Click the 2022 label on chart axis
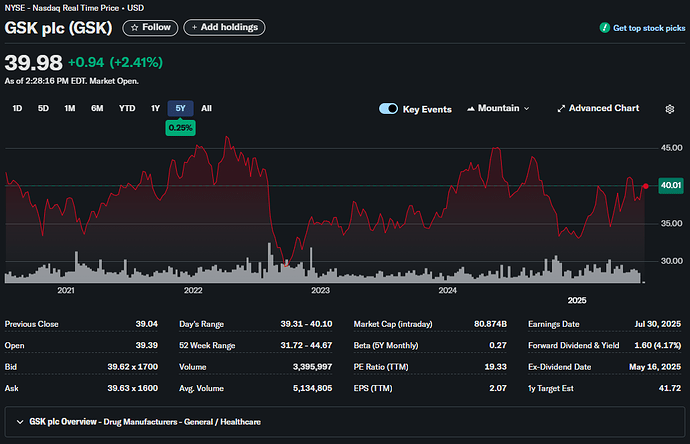The image size is (690, 444). click(x=193, y=290)
